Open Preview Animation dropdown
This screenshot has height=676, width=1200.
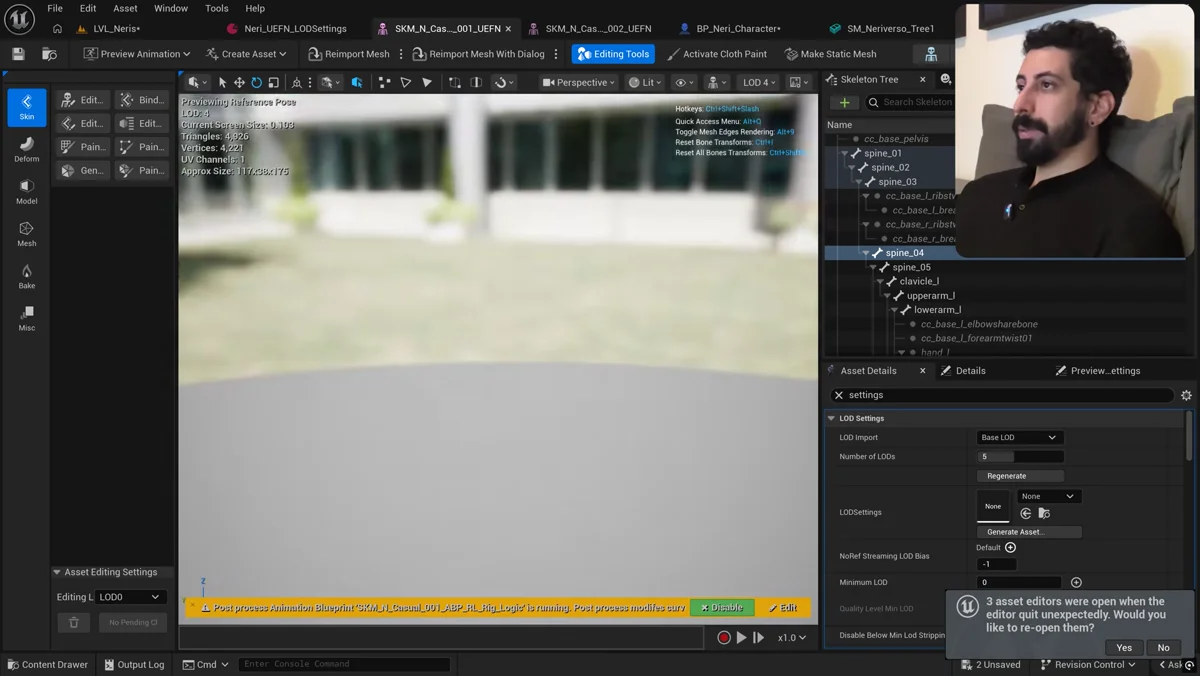tap(138, 54)
